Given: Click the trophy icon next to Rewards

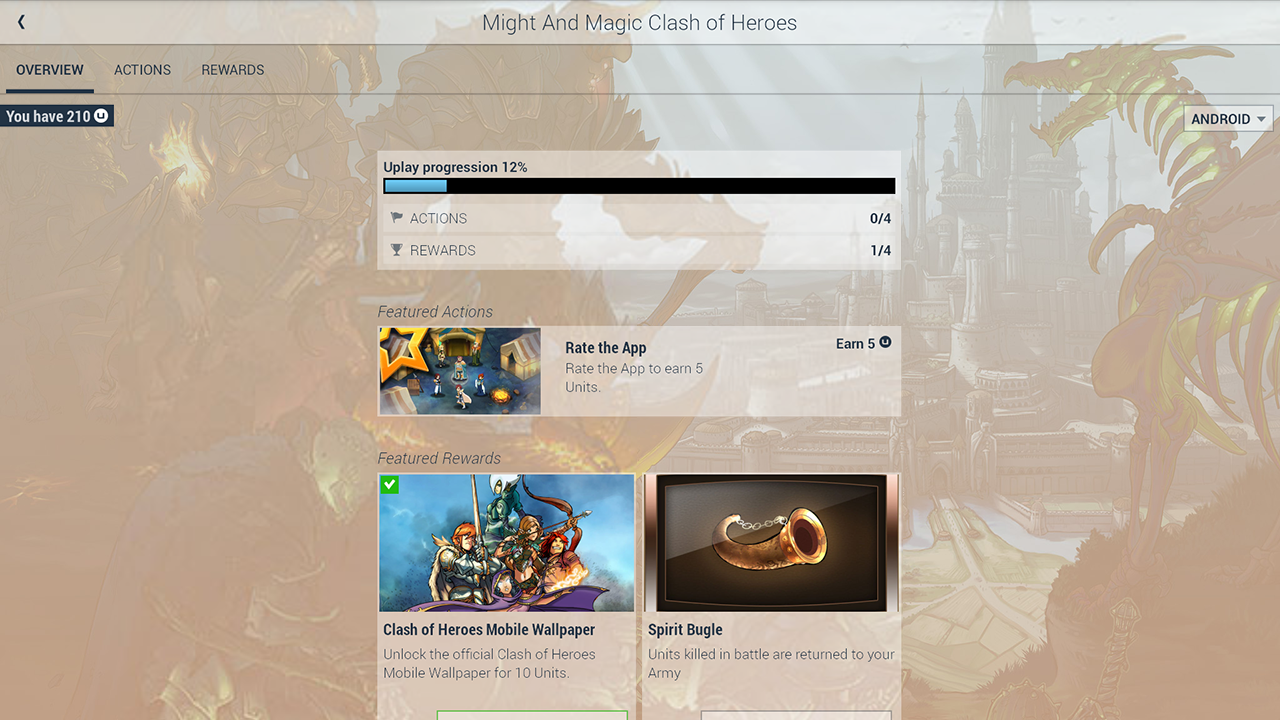Looking at the screenshot, I should click(x=396, y=250).
